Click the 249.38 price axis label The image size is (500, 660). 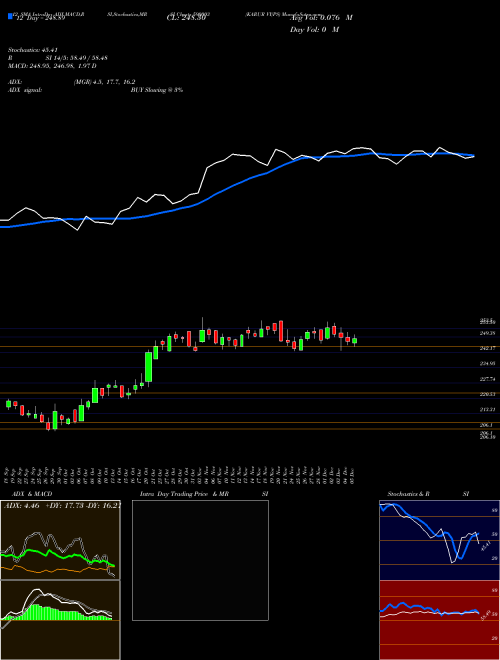pyautogui.click(x=487, y=333)
